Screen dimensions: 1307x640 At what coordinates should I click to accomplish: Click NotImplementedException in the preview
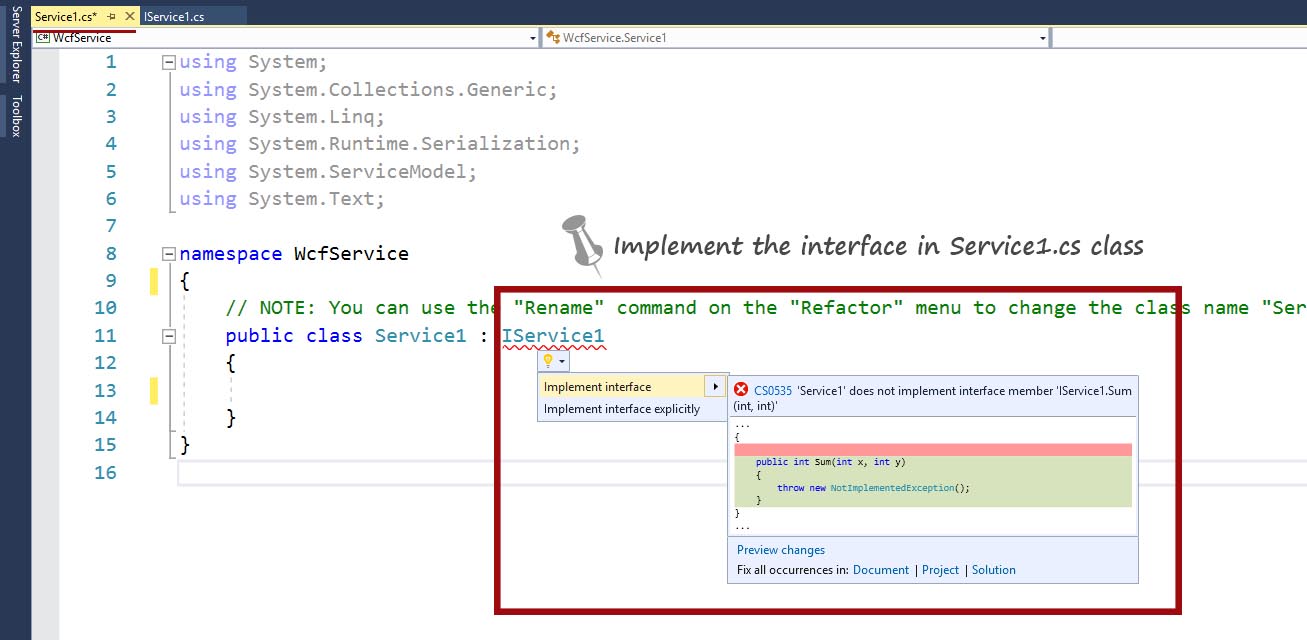pos(893,488)
